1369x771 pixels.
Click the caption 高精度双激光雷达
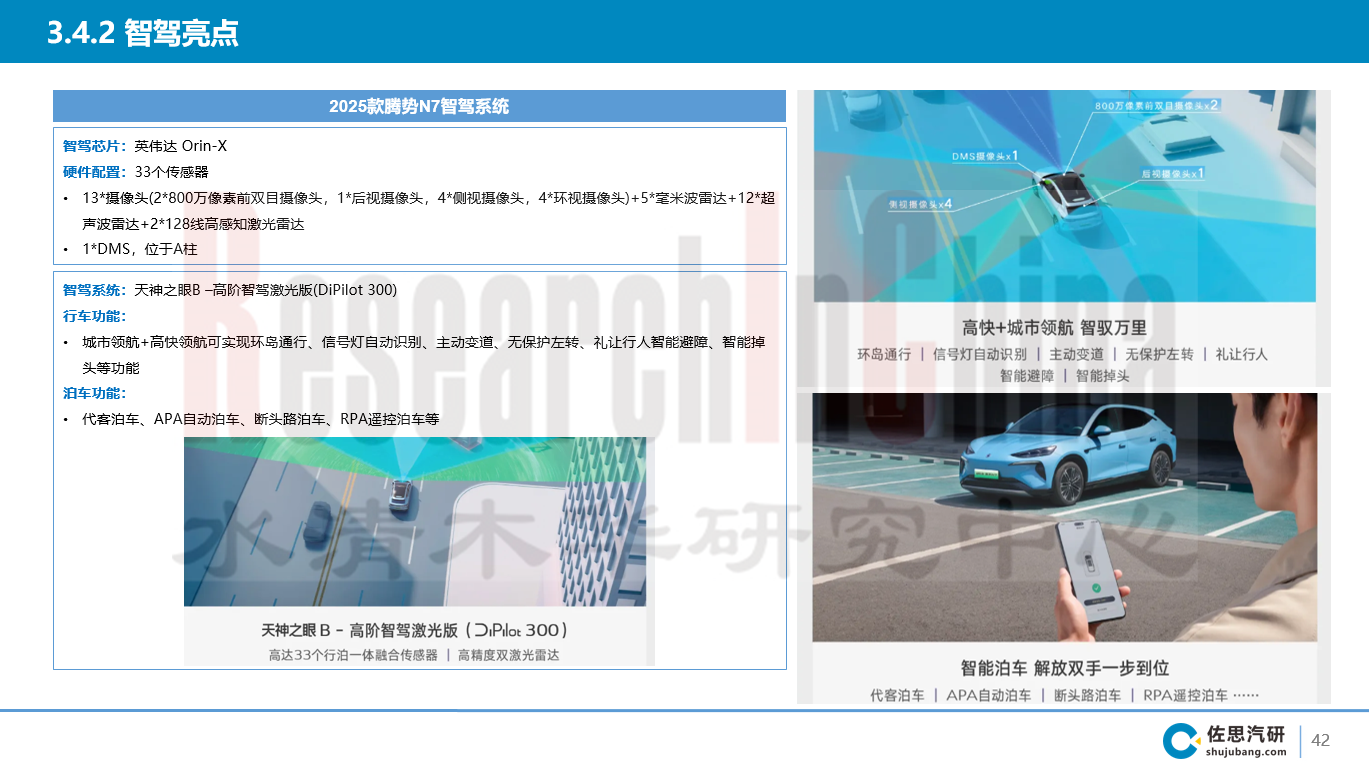pos(509,655)
